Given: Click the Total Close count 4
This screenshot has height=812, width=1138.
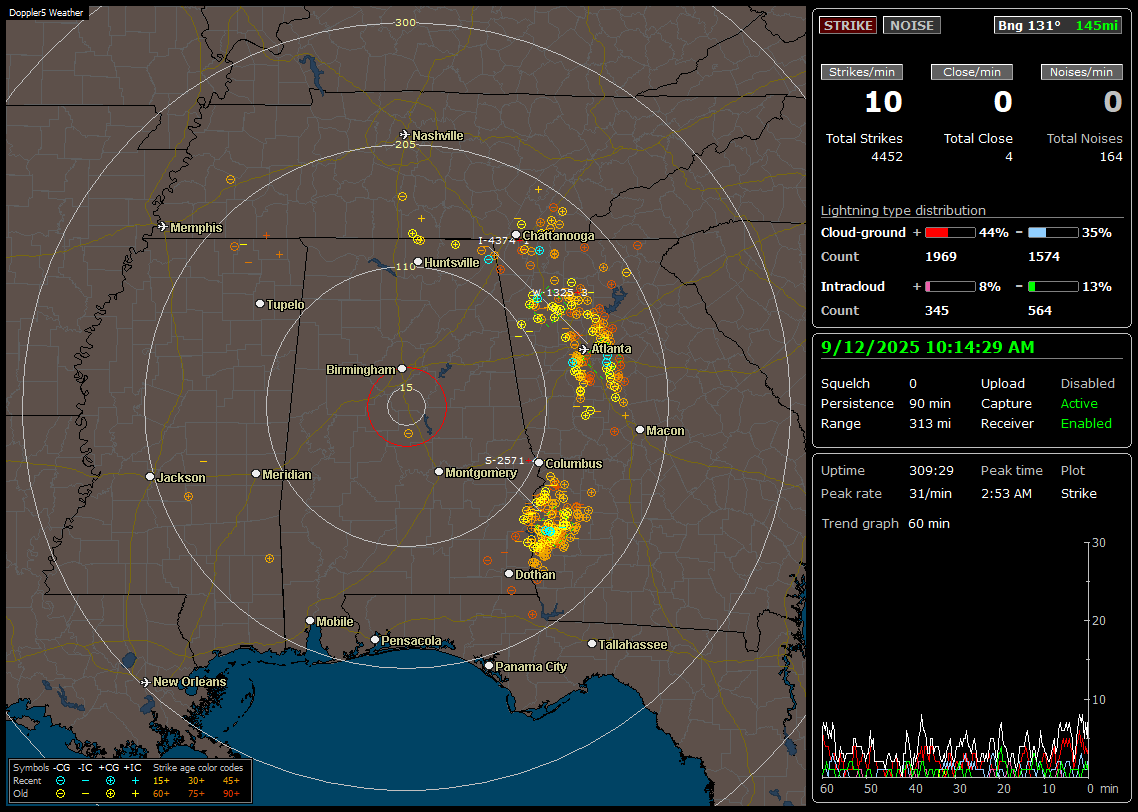Looking at the screenshot, I should point(1009,157).
